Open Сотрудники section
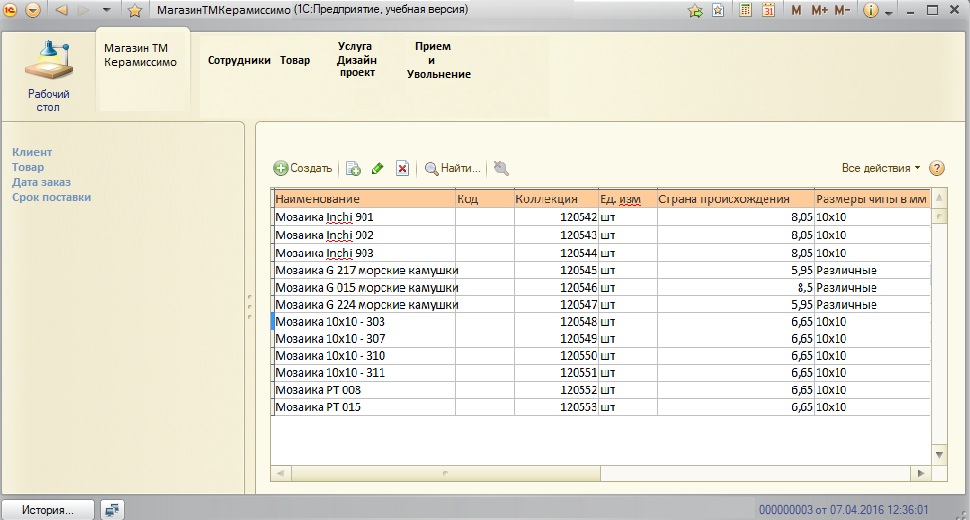This screenshot has height=520, width=970. click(239, 60)
